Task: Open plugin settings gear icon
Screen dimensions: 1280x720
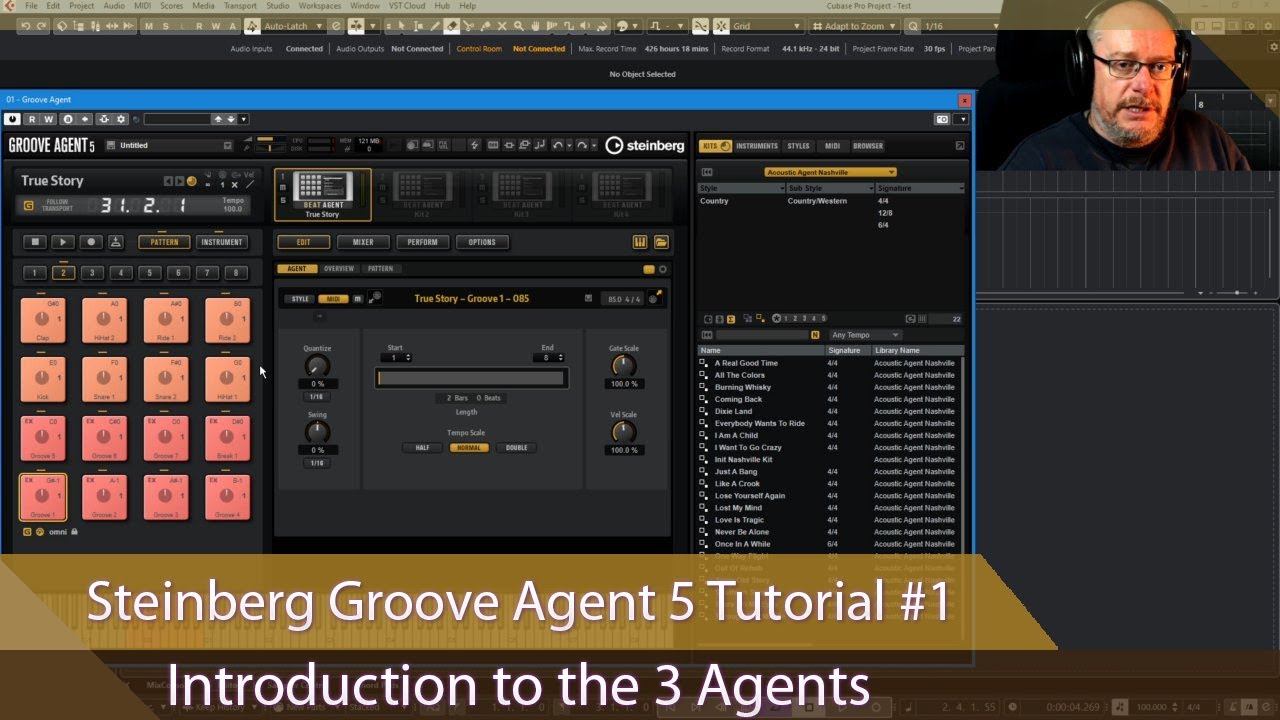Action: [120, 119]
